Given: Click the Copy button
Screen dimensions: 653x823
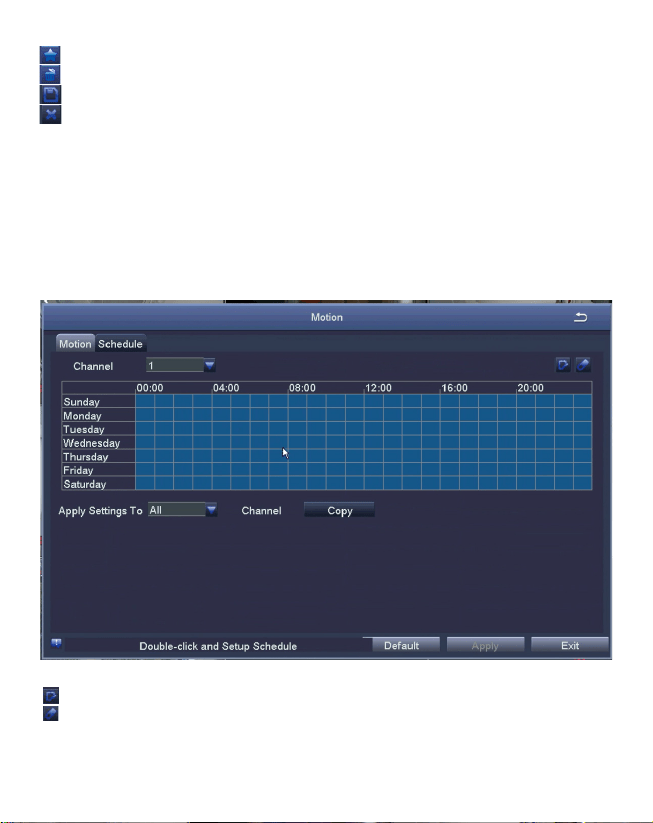Looking at the screenshot, I should point(340,510).
